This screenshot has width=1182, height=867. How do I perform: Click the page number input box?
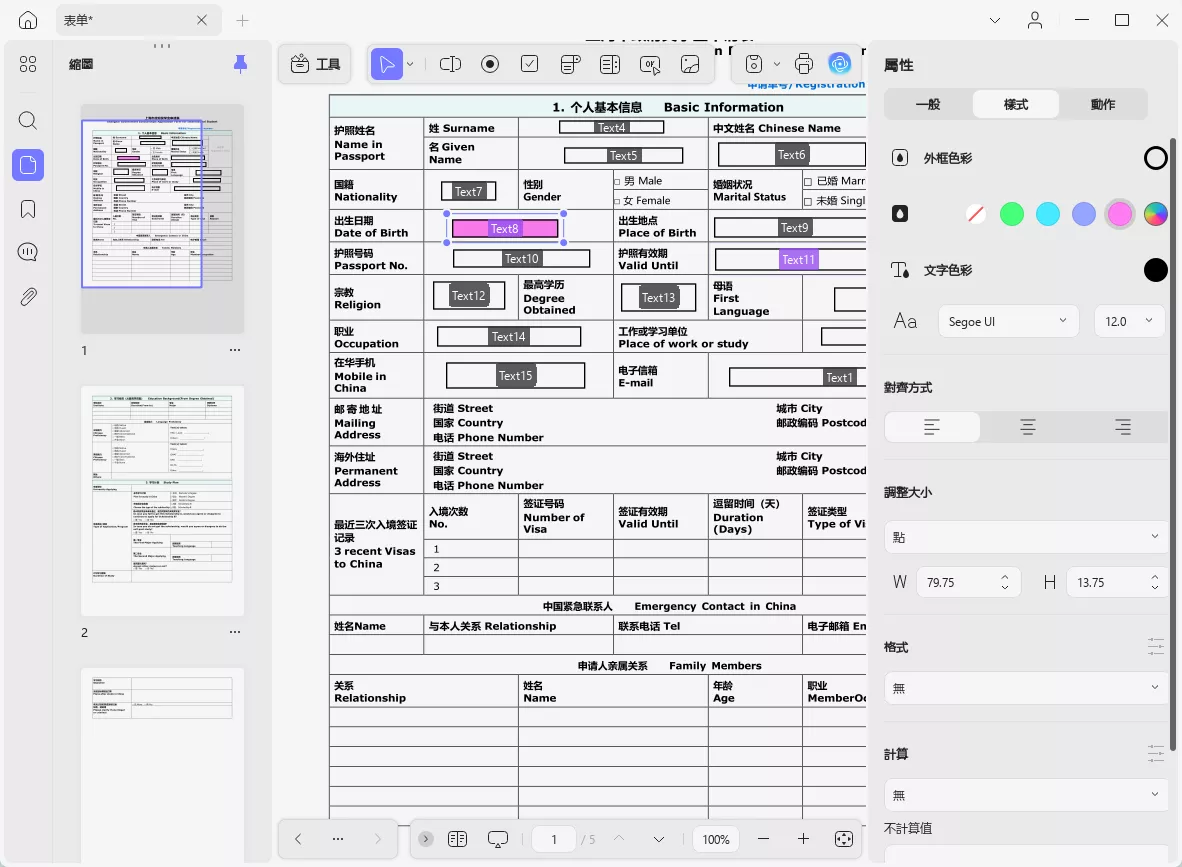tap(554, 839)
